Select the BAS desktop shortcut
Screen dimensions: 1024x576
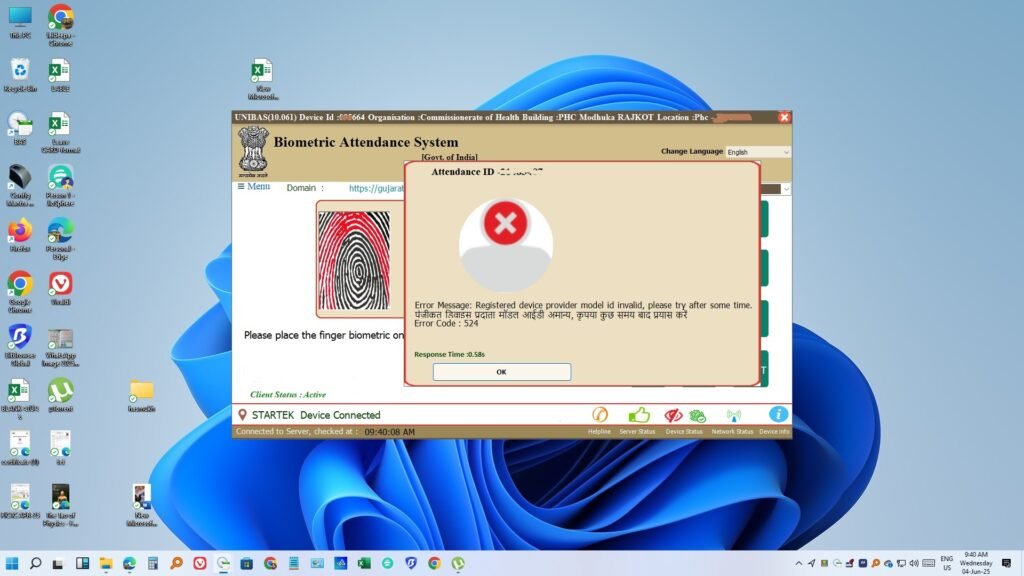[20, 129]
